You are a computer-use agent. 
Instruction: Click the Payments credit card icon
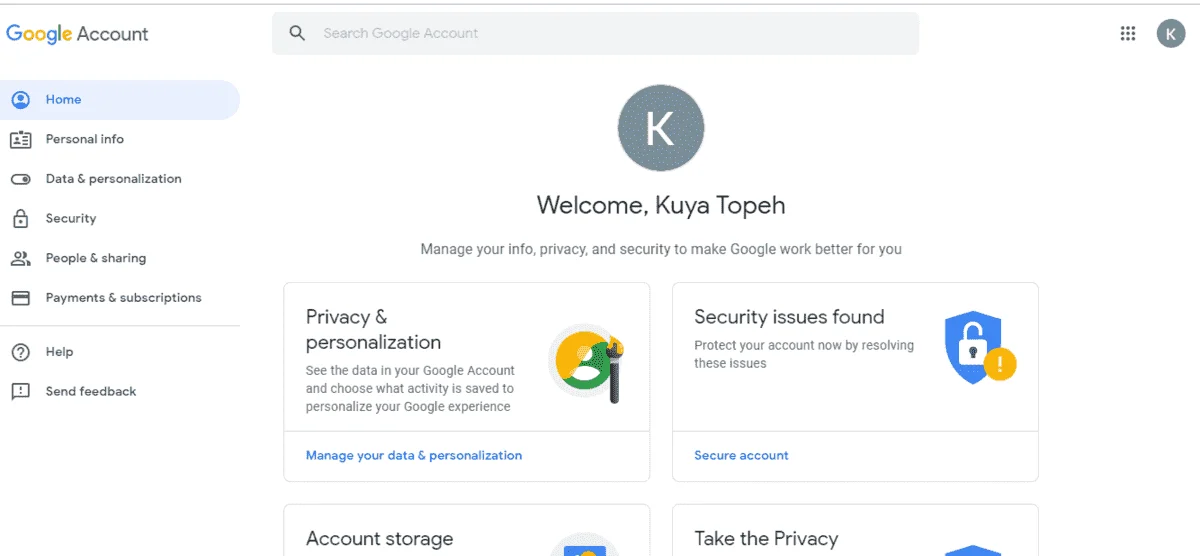pyautogui.click(x=20, y=298)
